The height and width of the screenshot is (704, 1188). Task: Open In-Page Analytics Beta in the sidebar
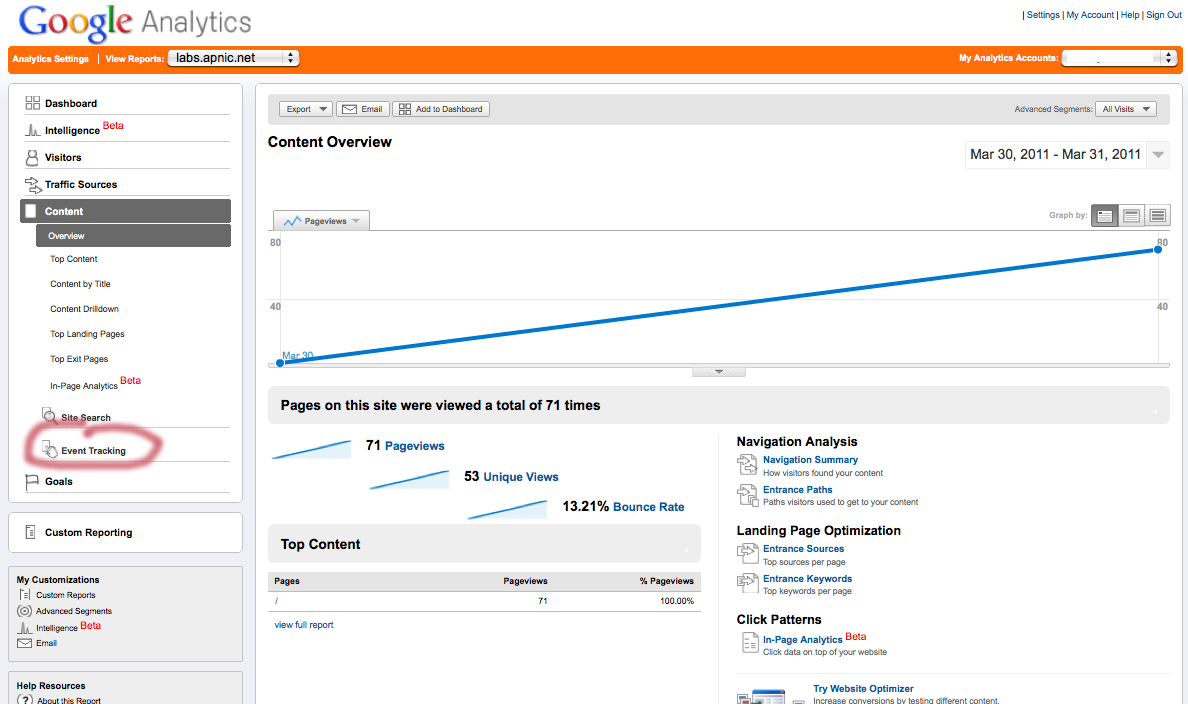pos(95,384)
